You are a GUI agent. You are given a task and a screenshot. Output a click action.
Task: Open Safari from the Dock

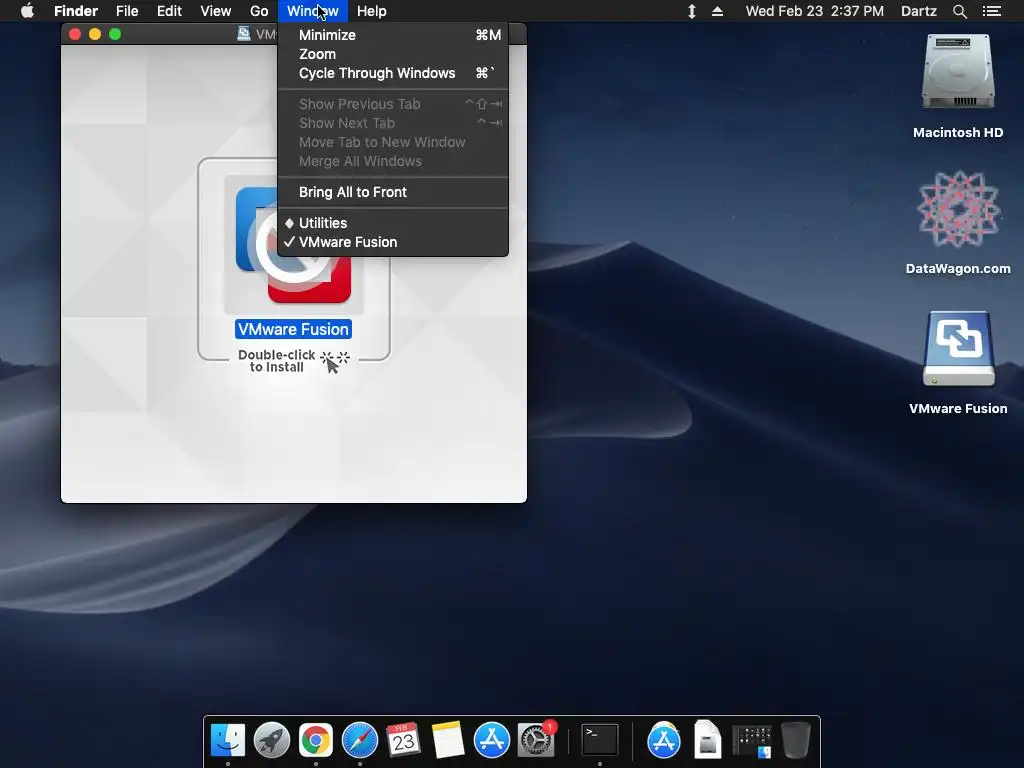360,740
